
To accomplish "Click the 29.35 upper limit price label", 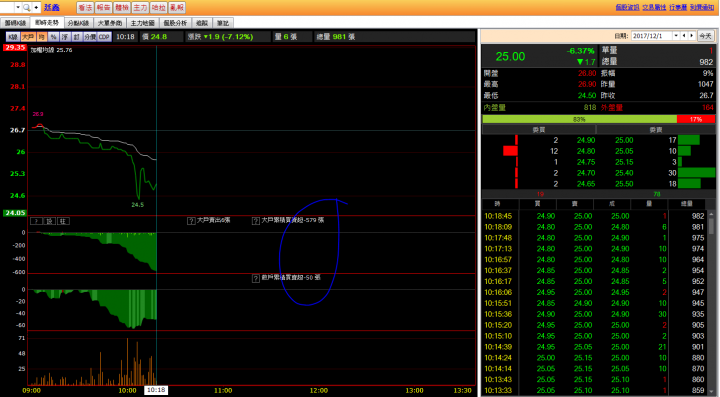I will tap(15, 47).
